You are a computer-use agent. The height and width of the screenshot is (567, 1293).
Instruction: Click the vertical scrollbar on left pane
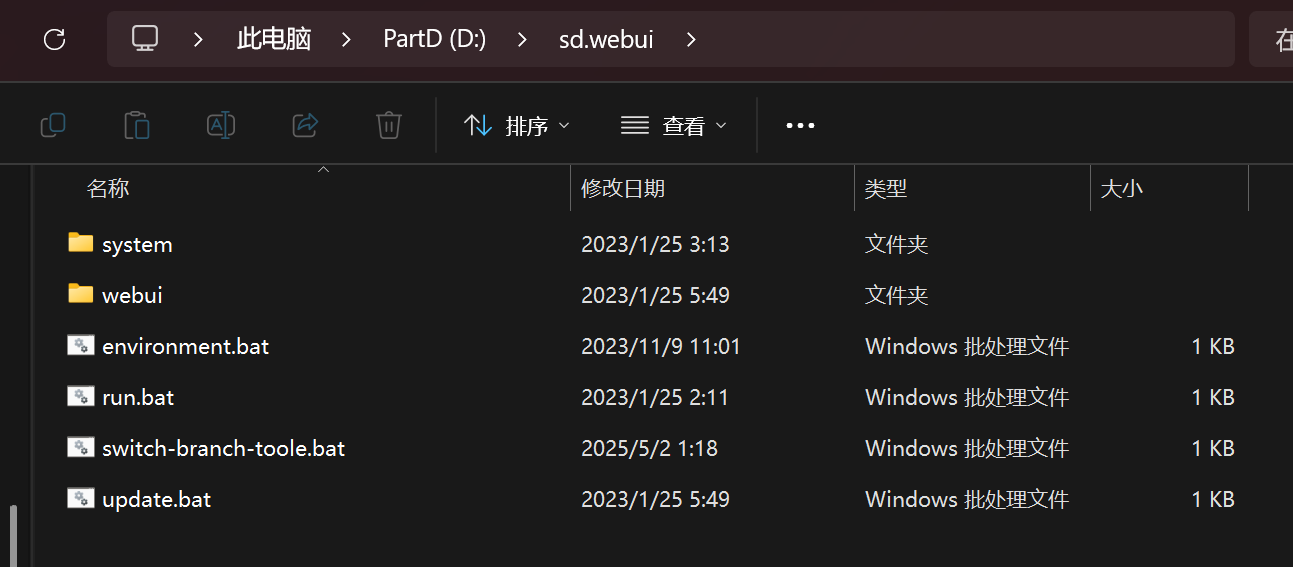[13, 535]
